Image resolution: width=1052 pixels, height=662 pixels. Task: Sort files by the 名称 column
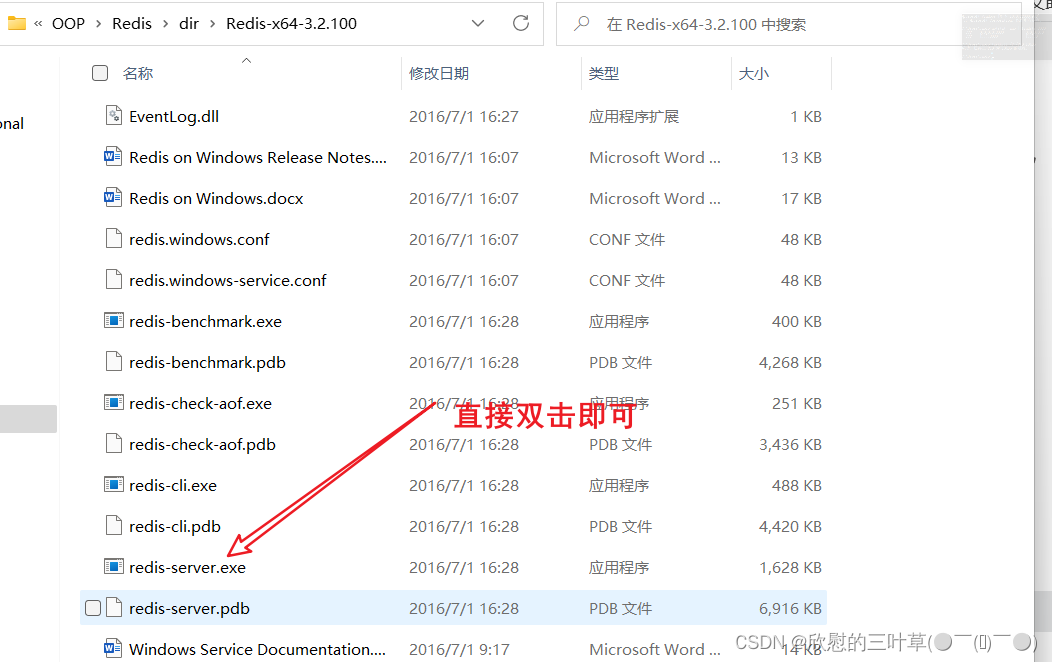[138, 73]
